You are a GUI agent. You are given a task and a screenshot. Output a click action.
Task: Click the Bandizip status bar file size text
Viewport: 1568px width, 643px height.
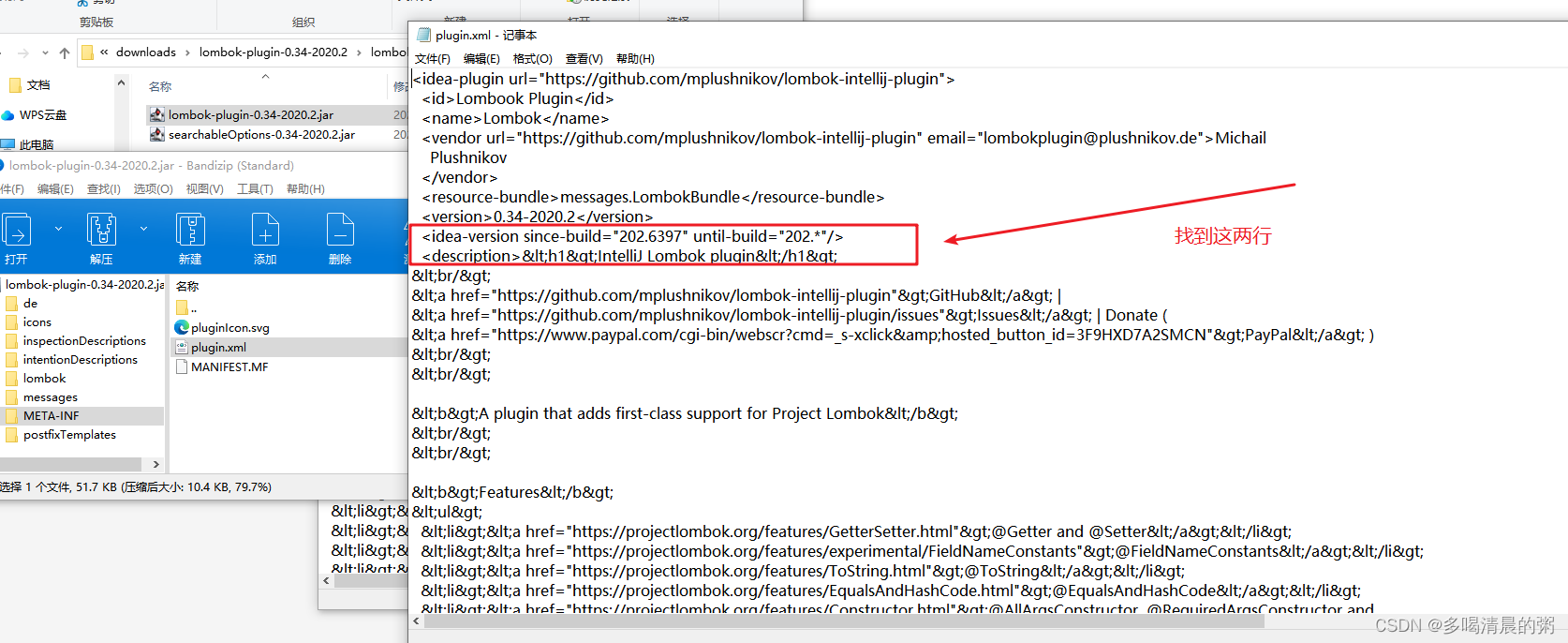[136, 487]
